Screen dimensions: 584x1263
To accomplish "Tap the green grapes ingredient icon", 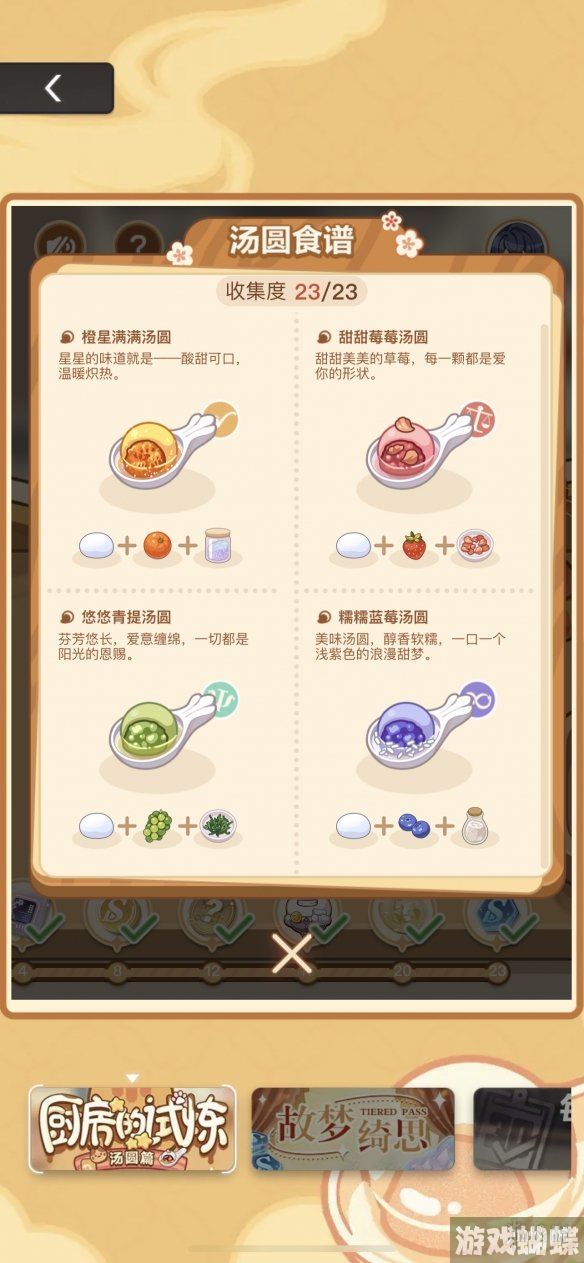I will click(x=157, y=825).
